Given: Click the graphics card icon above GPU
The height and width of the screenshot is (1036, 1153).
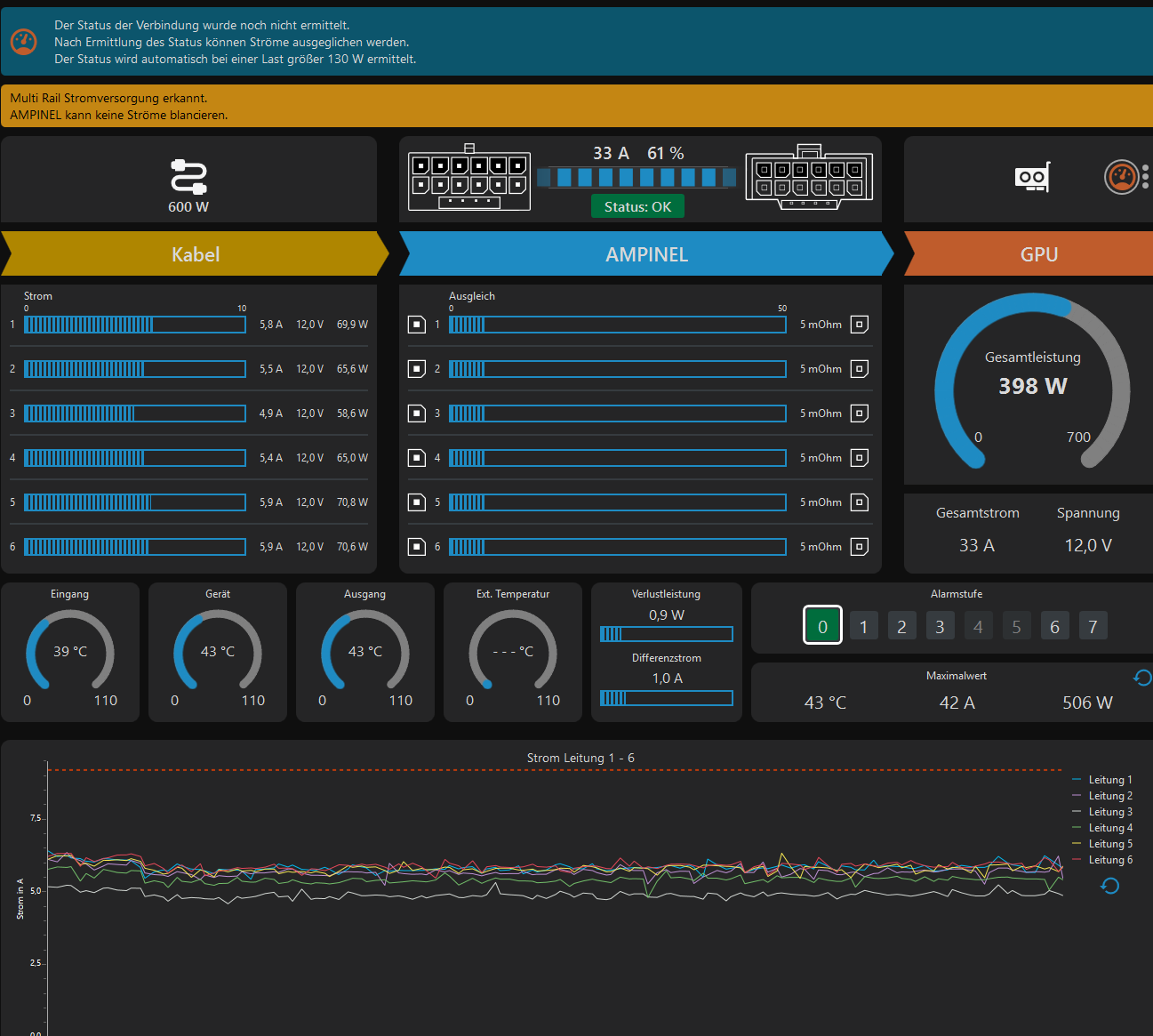Looking at the screenshot, I should [x=1032, y=177].
